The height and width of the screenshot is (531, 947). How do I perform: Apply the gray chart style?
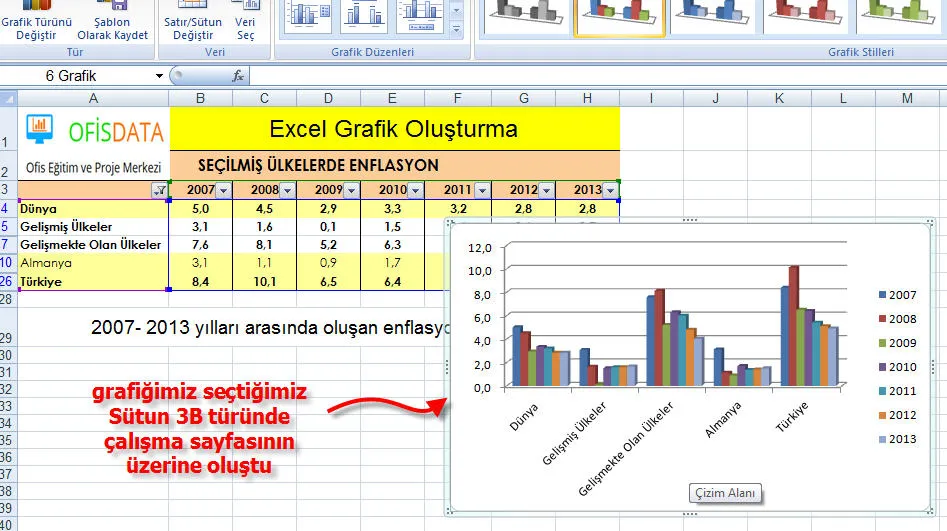coord(524,12)
